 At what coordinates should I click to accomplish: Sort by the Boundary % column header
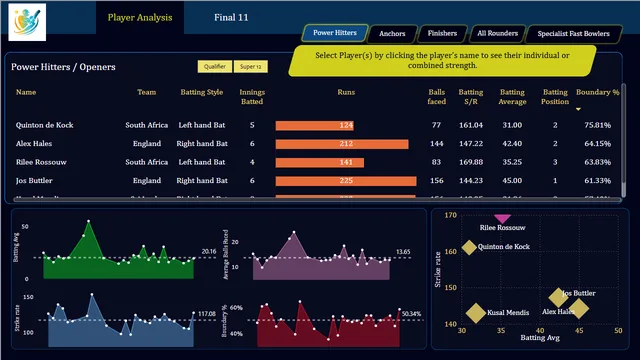[598, 92]
